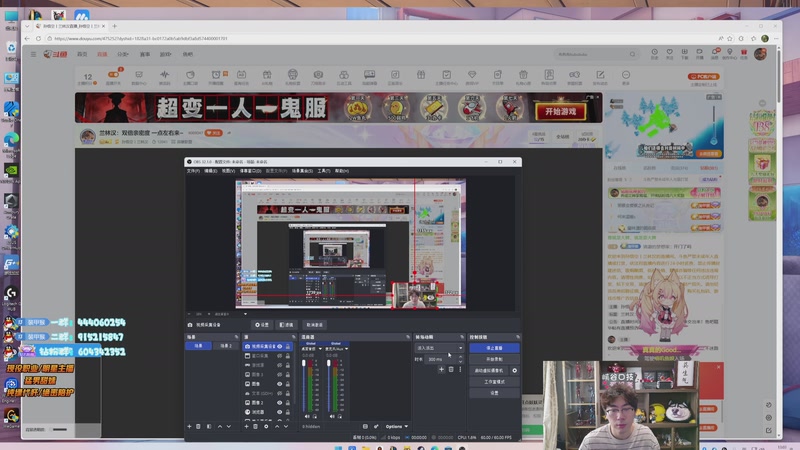Open virtual camera settings gear

click(x=514, y=370)
